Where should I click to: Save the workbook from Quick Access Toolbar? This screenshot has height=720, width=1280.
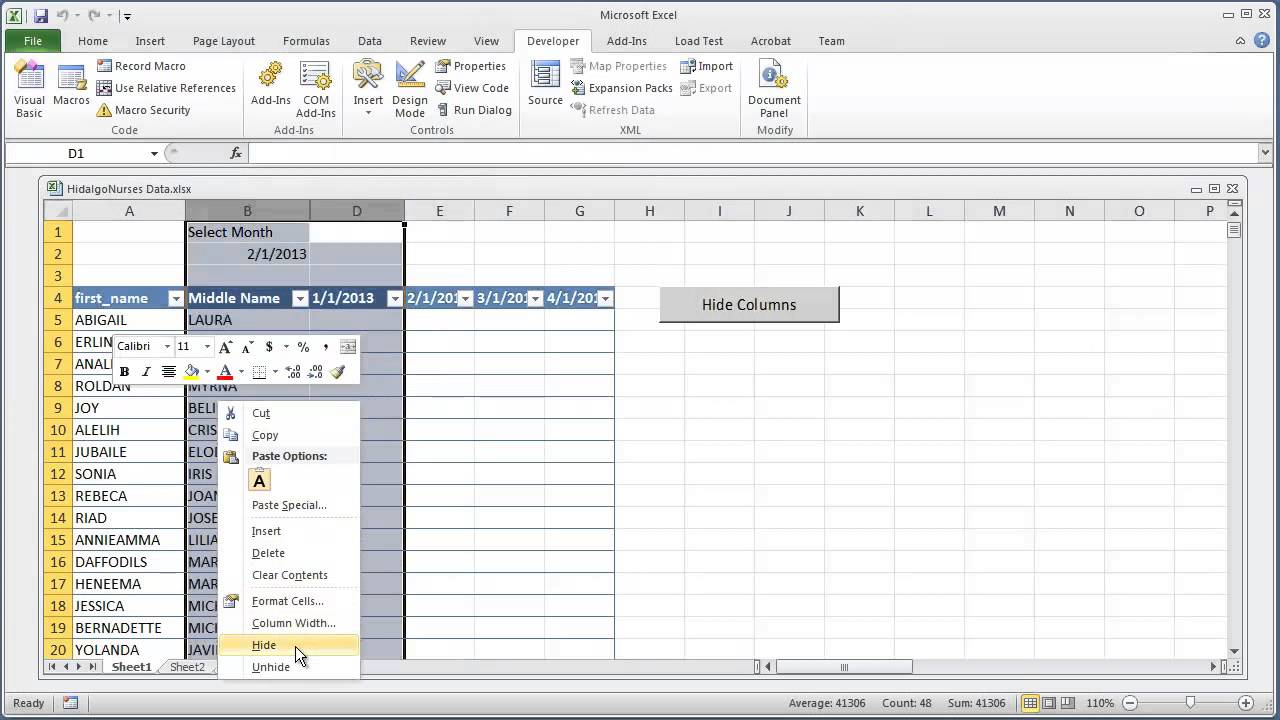[x=41, y=16]
